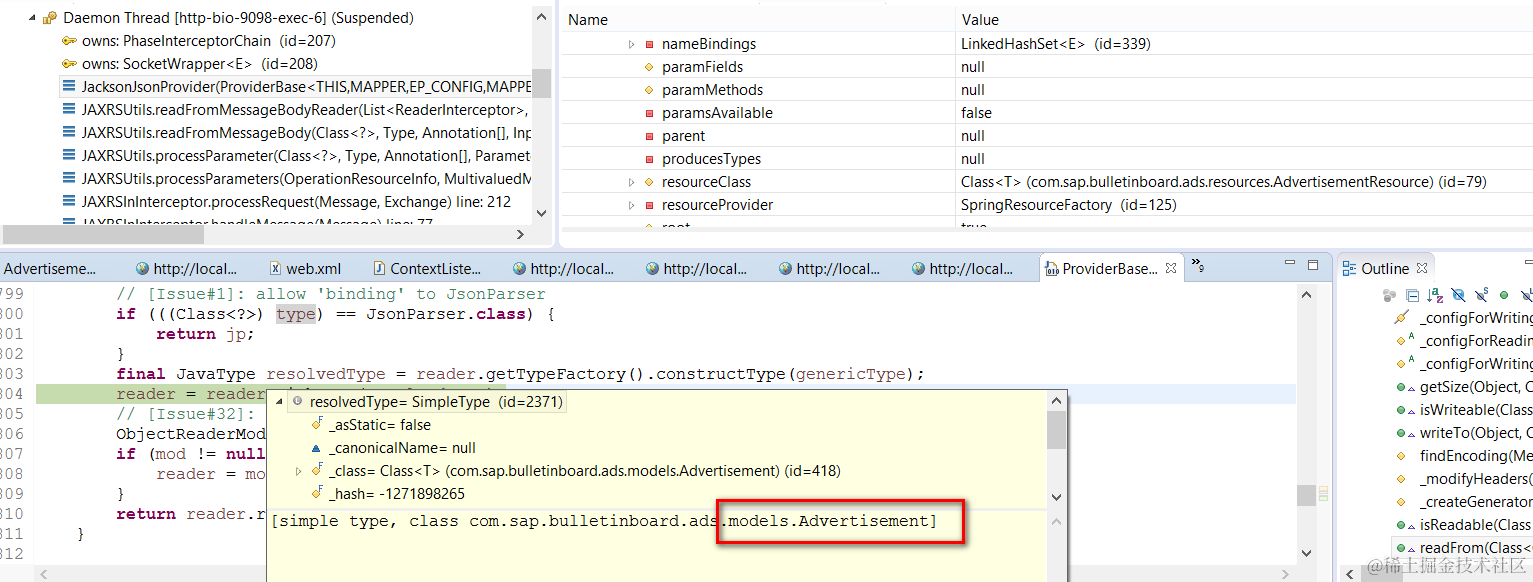Select JAXRSUtils.readFromMessageBodyReader stack frame
Screen dimensions: 1533x582
click(296, 110)
